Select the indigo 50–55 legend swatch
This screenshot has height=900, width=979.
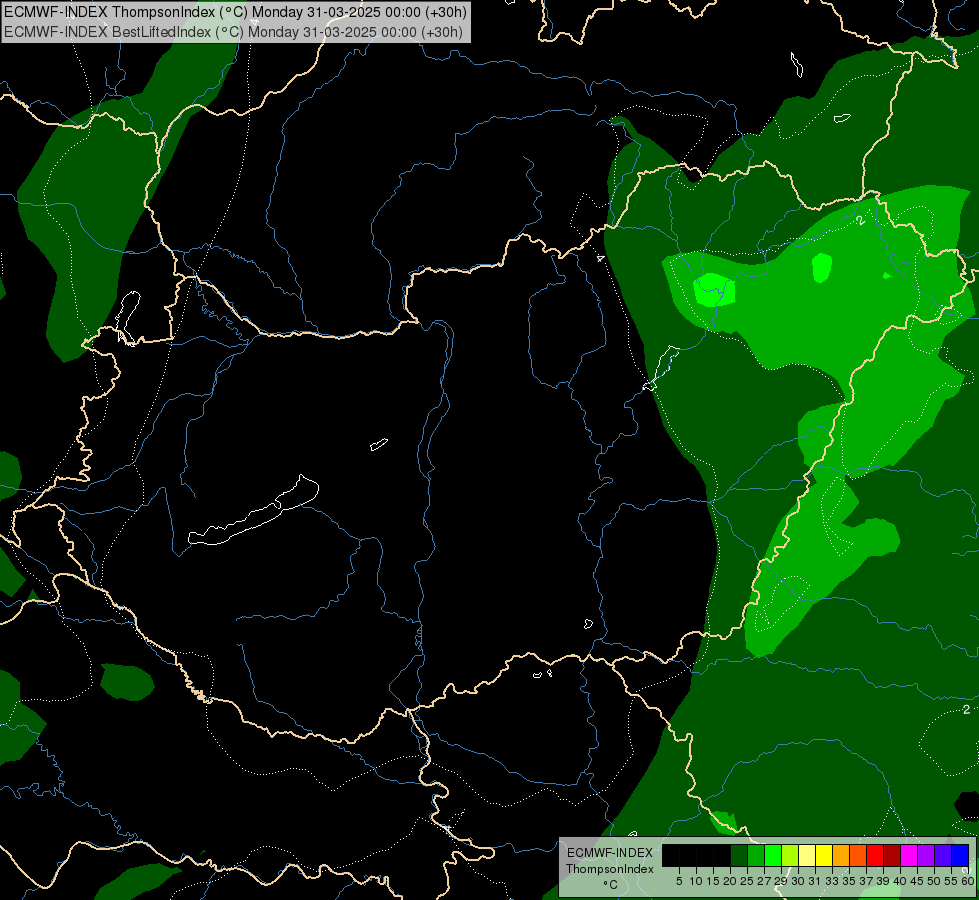(943, 855)
